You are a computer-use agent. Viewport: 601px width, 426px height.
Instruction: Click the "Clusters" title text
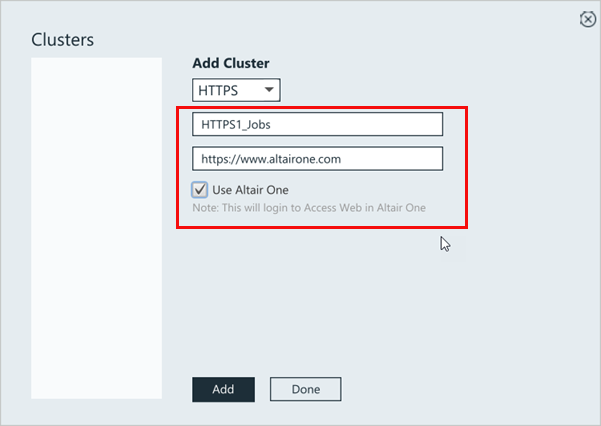pos(63,40)
